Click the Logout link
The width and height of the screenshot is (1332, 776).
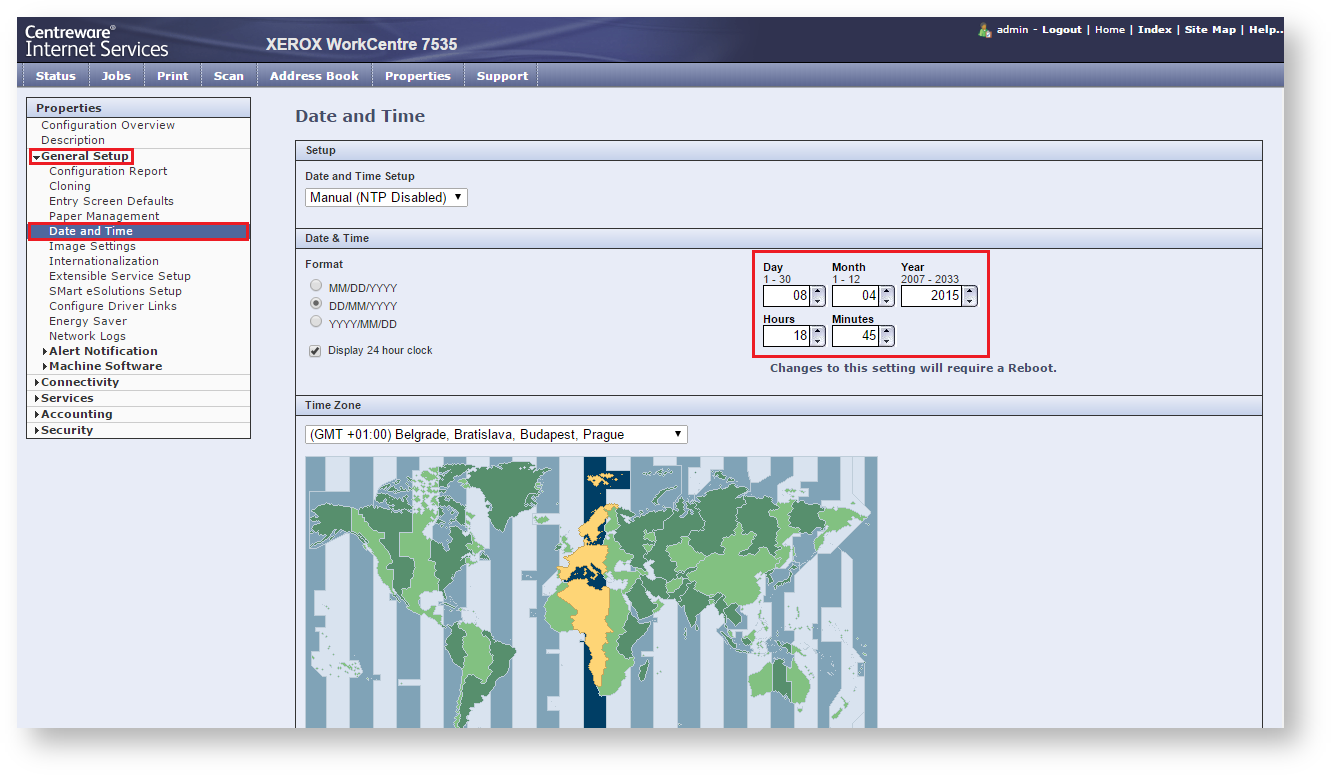(1062, 30)
